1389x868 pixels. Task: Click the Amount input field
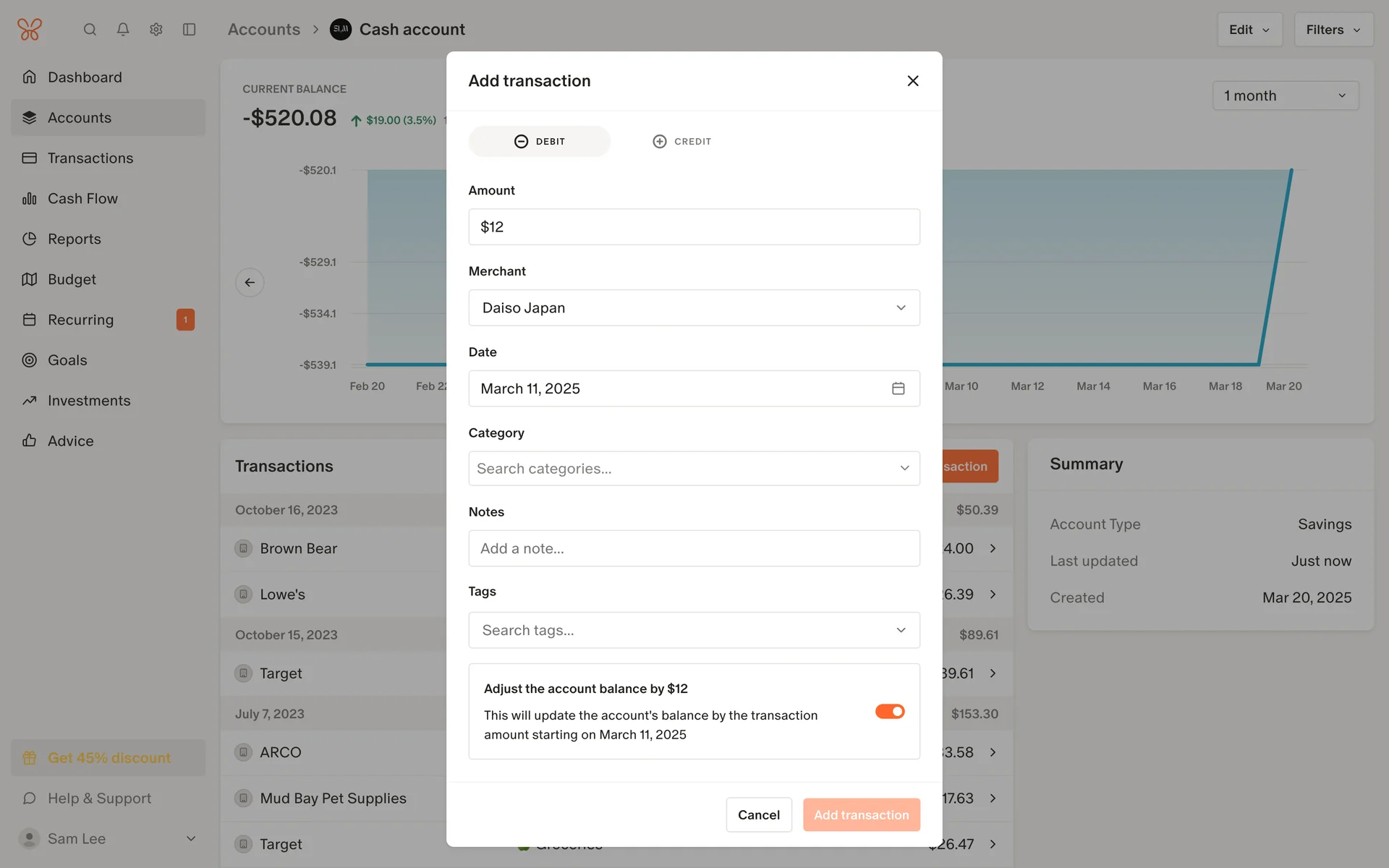point(694,227)
